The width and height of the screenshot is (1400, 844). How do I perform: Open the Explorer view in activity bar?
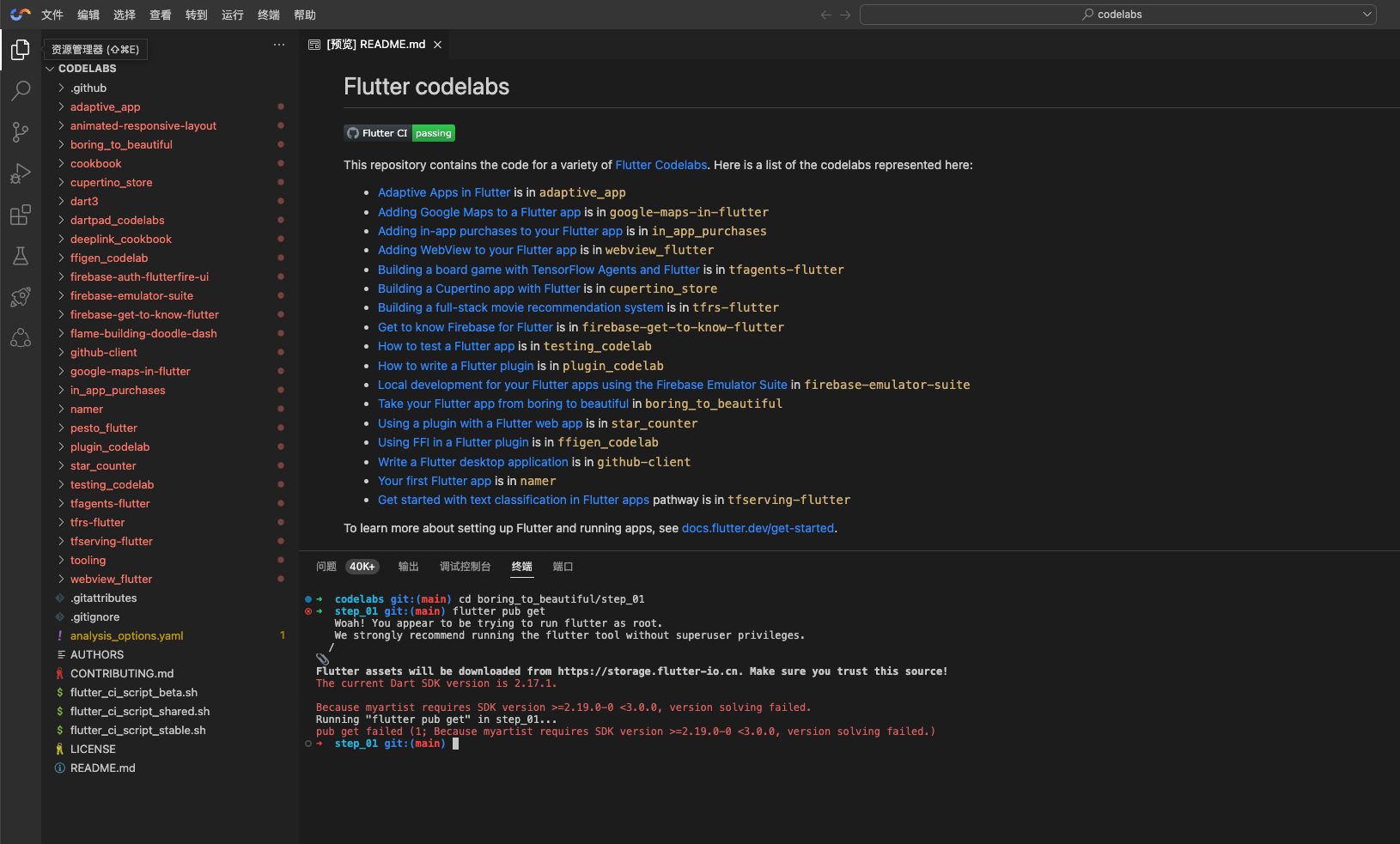21,50
